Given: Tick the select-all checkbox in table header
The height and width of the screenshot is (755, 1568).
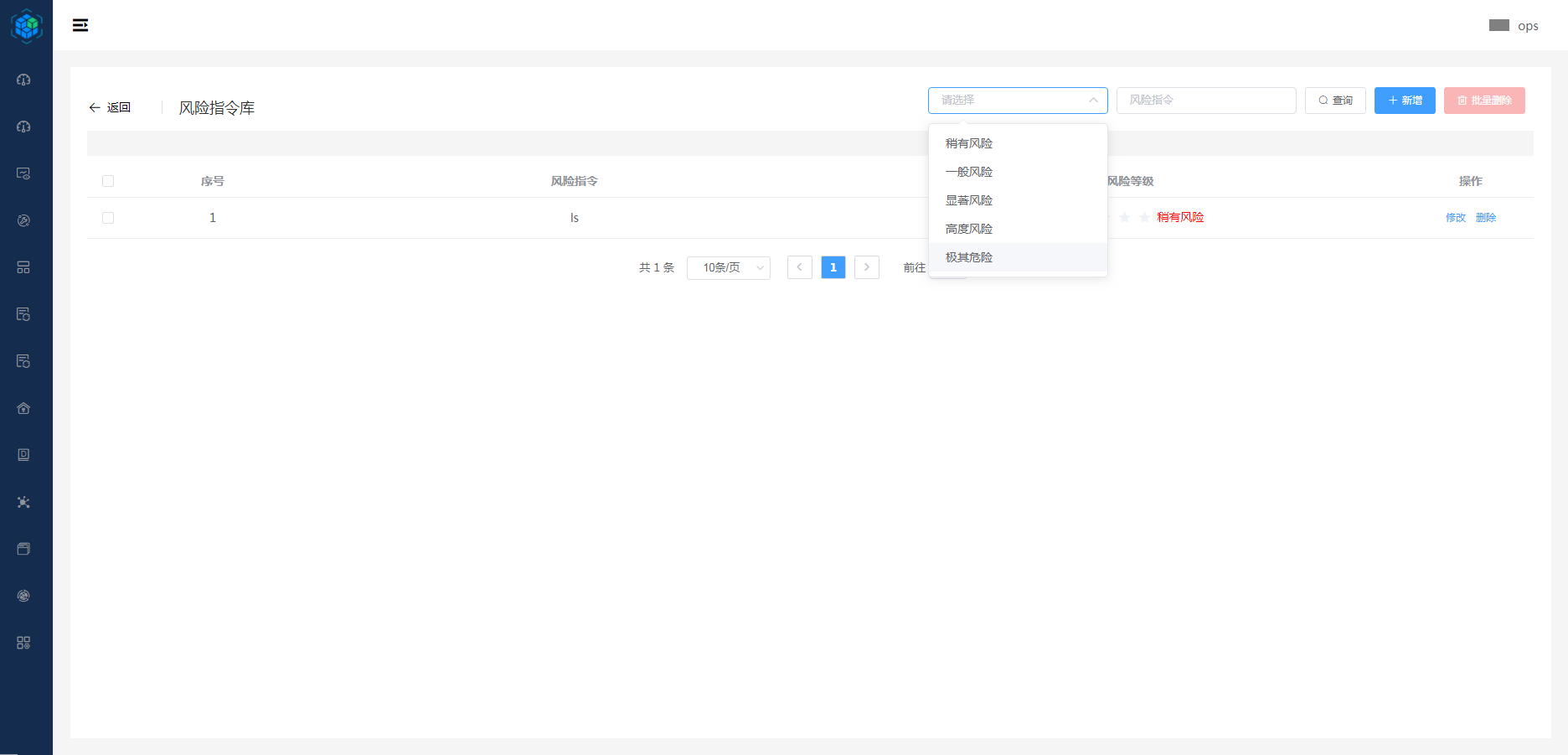Looking at the screenshot, I should click(x=108, y=181).
